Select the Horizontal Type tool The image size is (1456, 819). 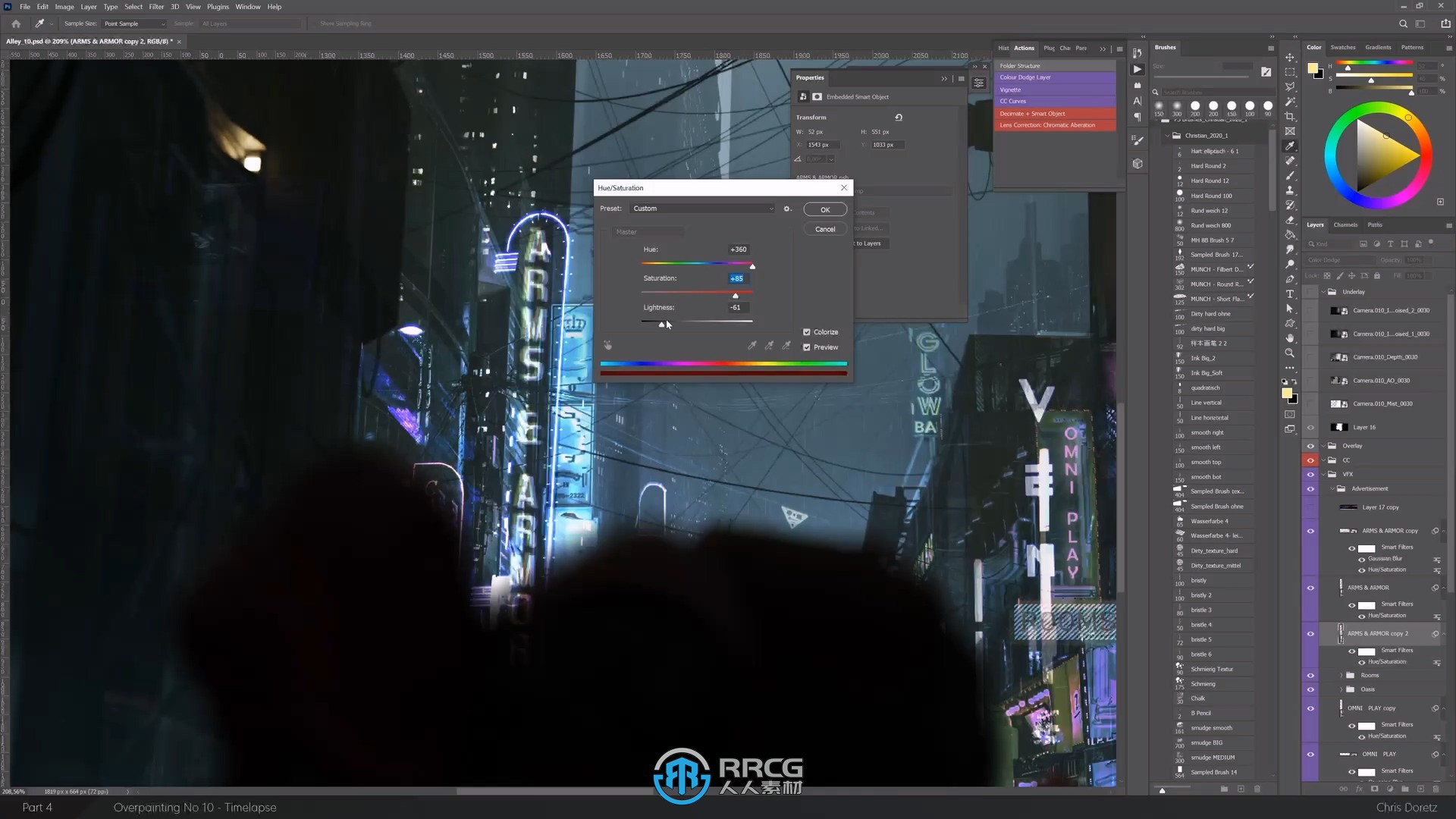point(1290,294)
